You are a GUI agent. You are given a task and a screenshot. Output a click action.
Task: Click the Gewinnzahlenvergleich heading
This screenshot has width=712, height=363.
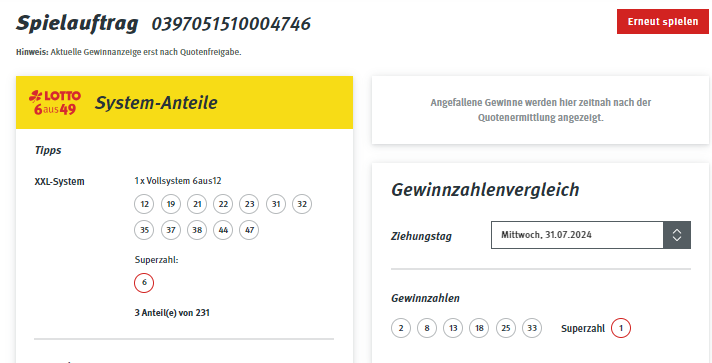485,190
